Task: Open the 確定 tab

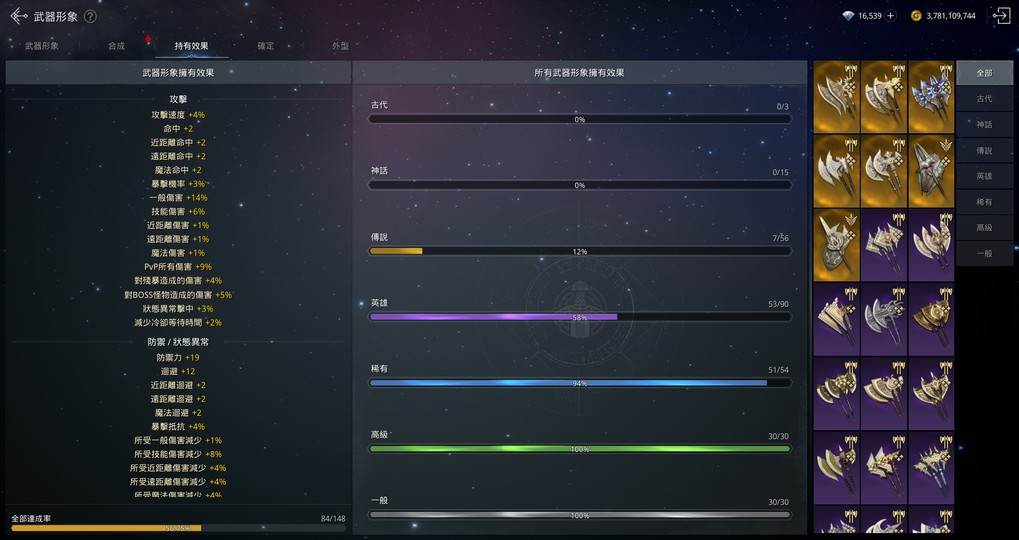Action: click(266, 46)
